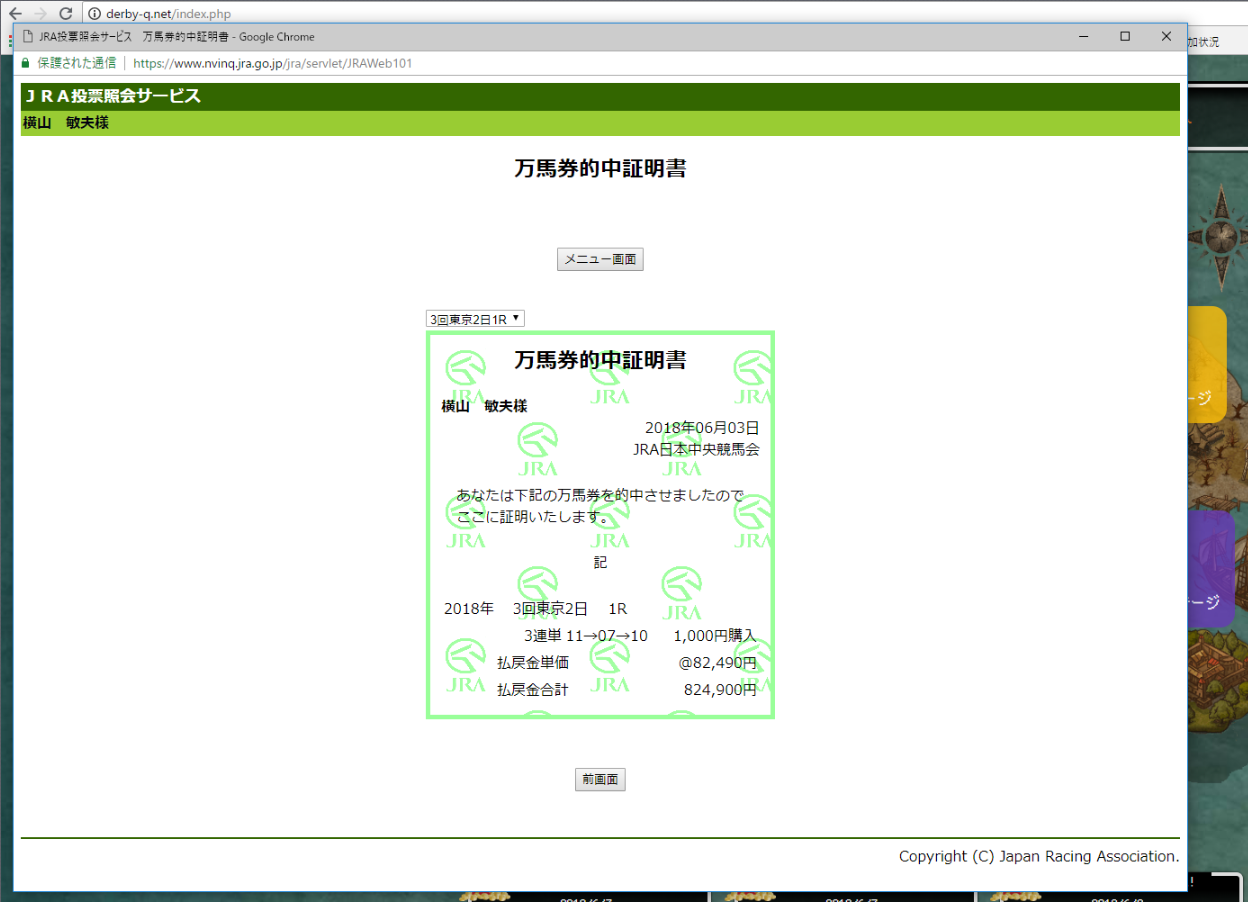Click the 824,900円 total payout
Viewport: 1248px width, 902px height.
pyautogui.click(x=720, y=690)
